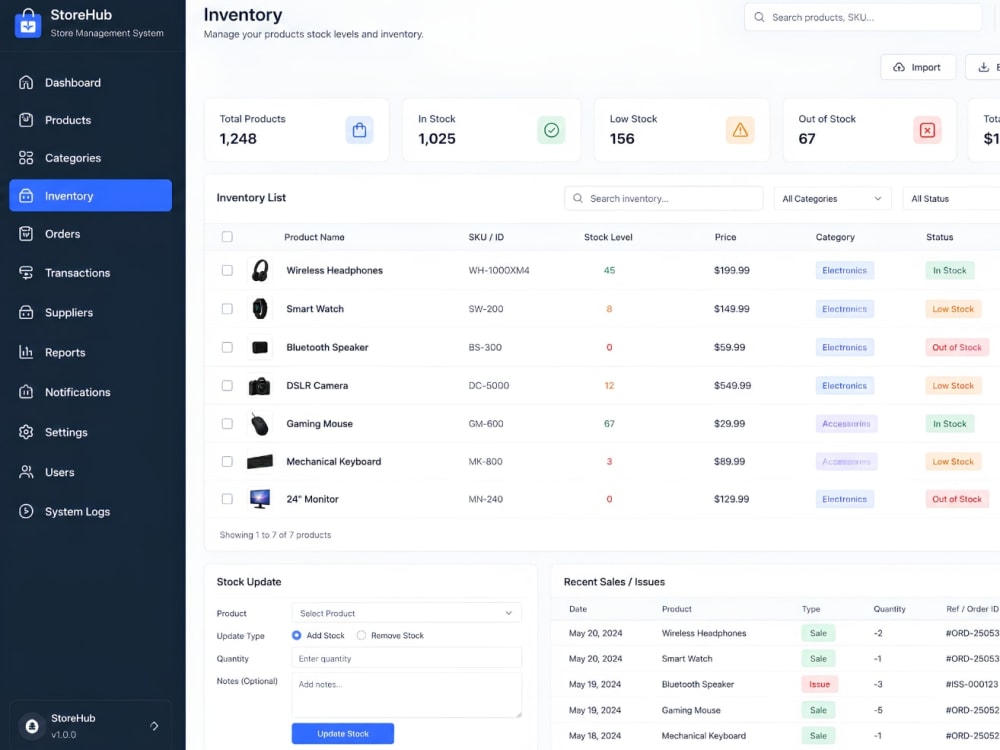Click the price $549.99
The width and height of the screenshot is (1000, 750).
point(732,386)
